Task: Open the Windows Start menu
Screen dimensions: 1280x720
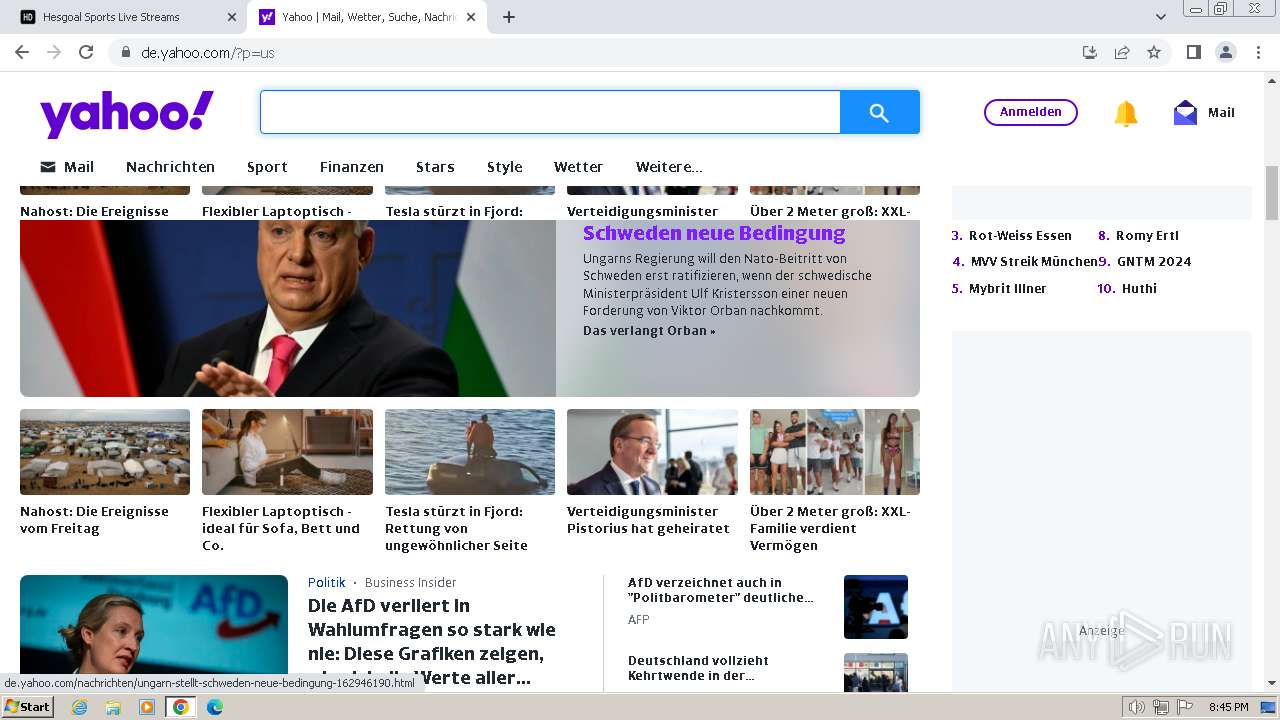Action: [27, 707]
